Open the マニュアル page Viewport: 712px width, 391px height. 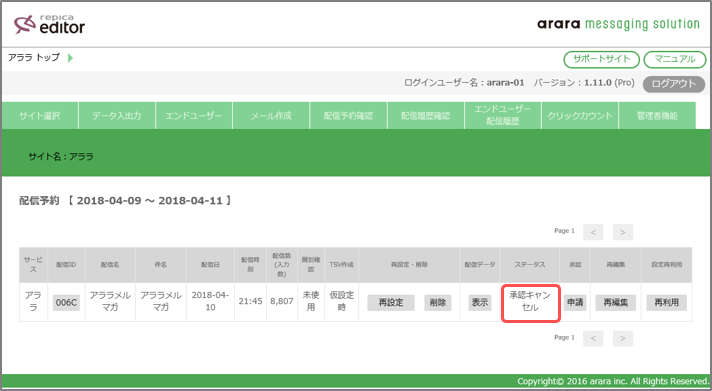coord(675,59)
